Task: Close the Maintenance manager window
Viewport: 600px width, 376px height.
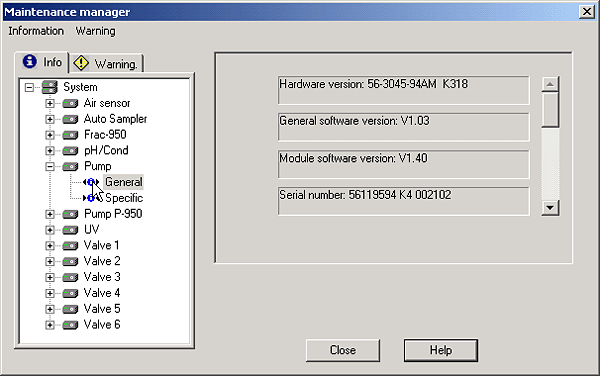Action: pyautogui.click(x=587, y=12)
